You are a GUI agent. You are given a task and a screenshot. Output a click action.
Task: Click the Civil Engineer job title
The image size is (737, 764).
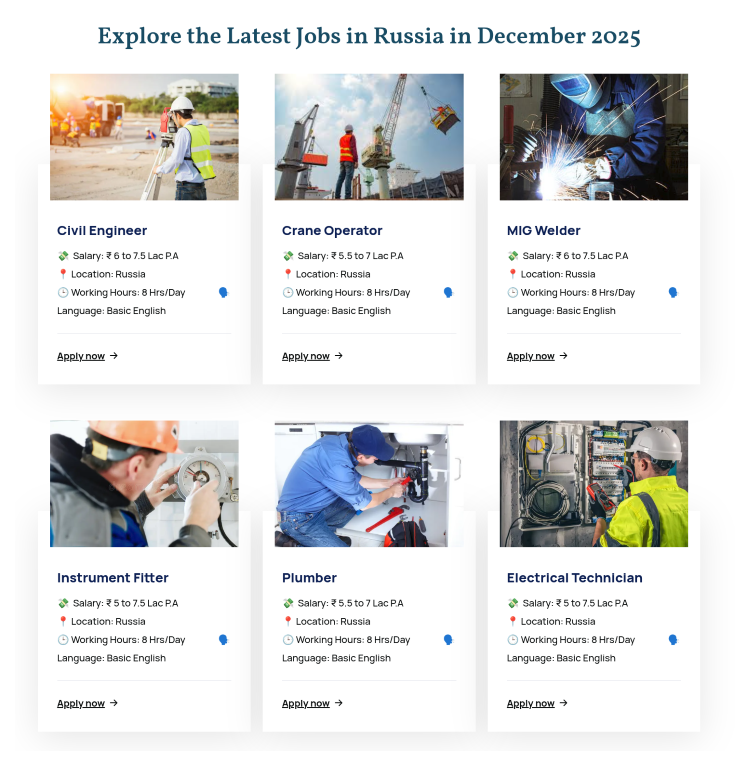102,230
